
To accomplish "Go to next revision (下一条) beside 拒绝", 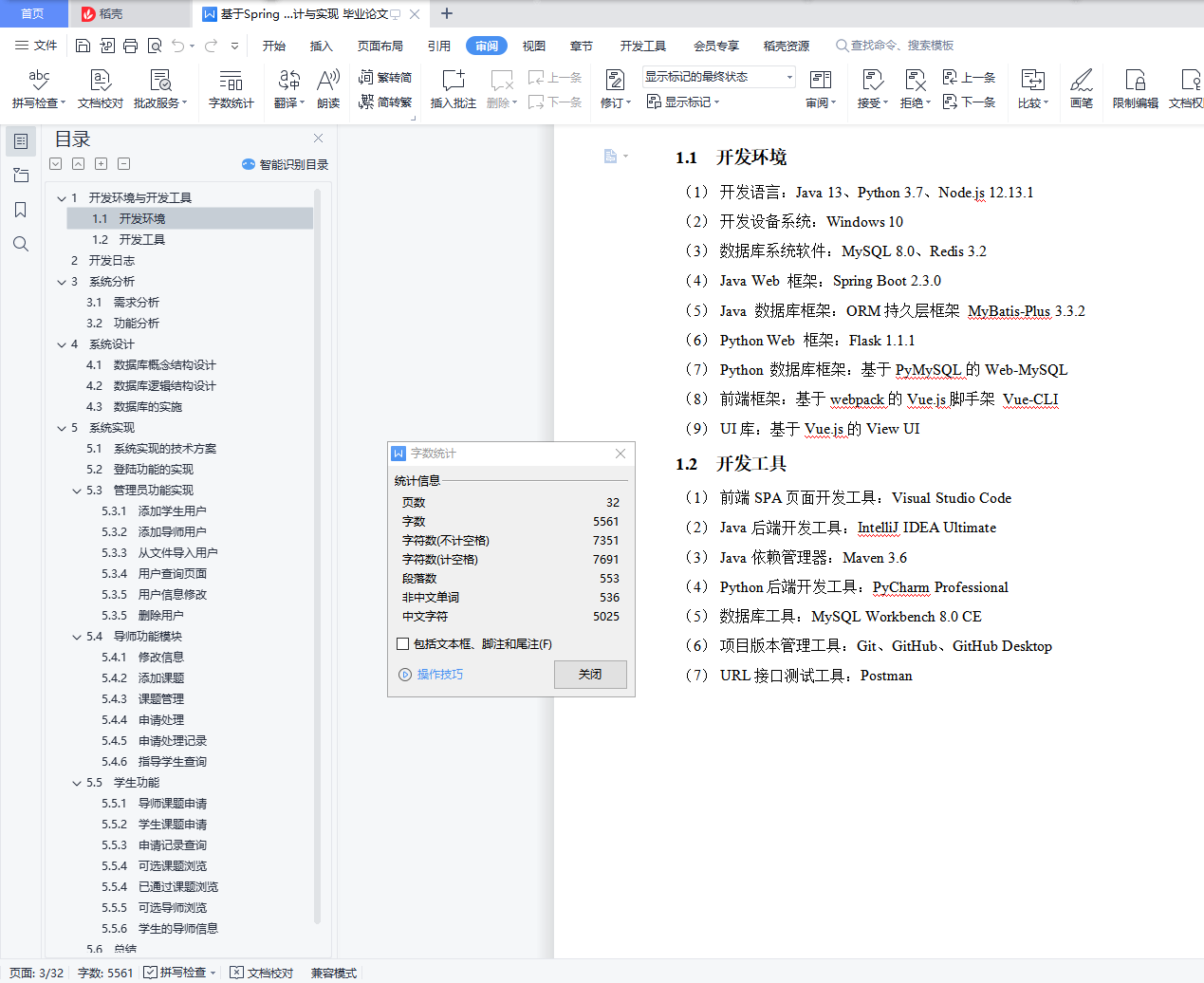I will (969, 102).
